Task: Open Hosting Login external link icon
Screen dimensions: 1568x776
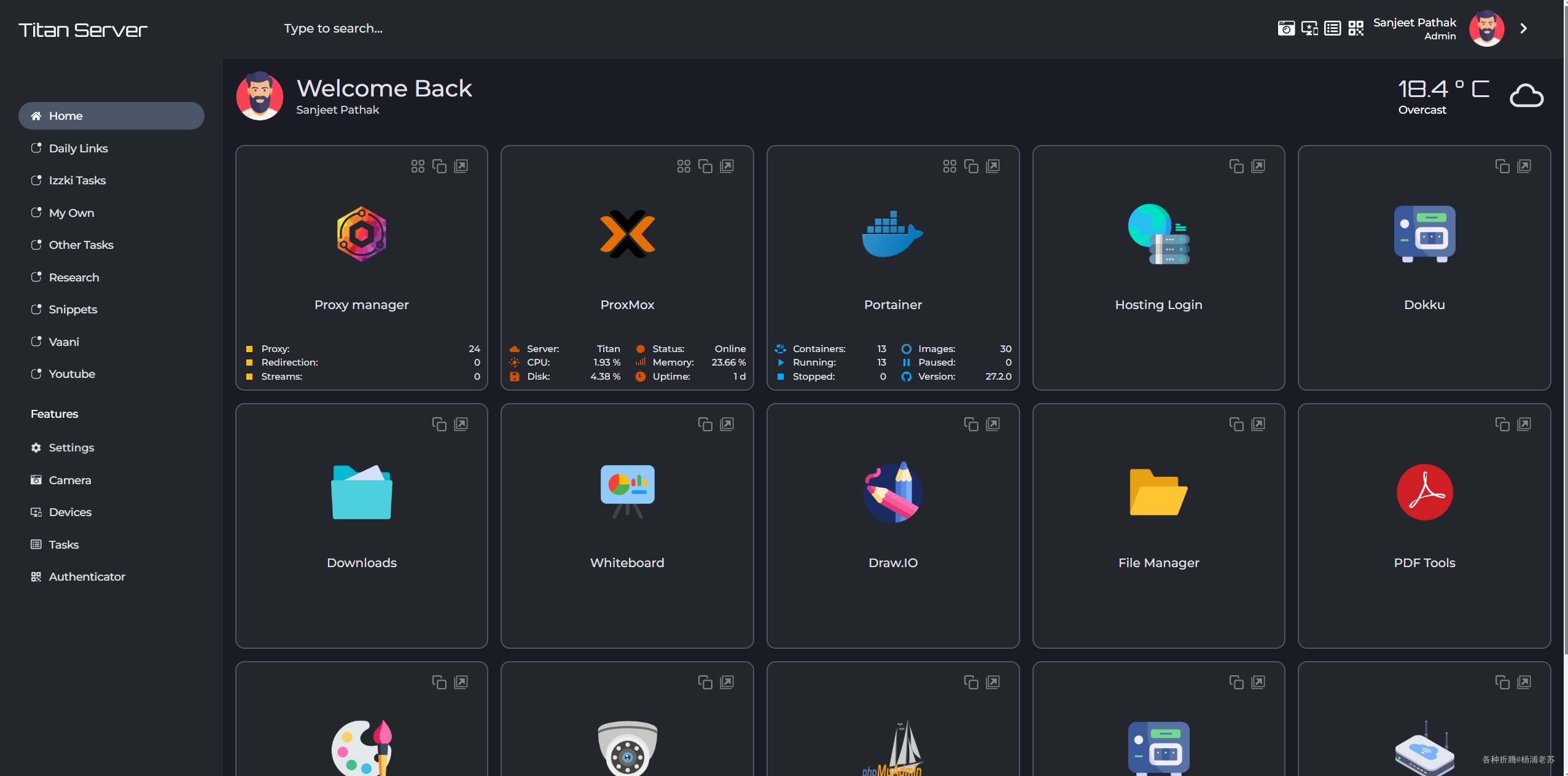Action: tap(1258, 166)
